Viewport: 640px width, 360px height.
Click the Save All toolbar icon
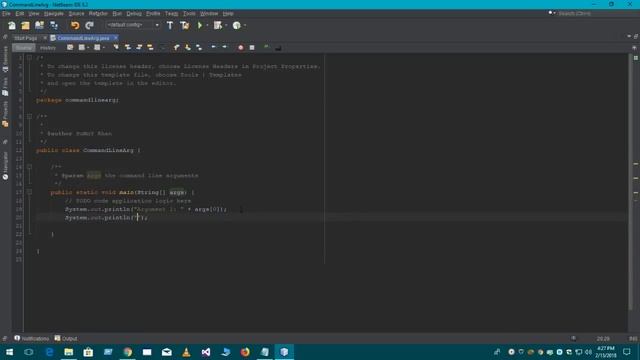(x=54, y=25)
